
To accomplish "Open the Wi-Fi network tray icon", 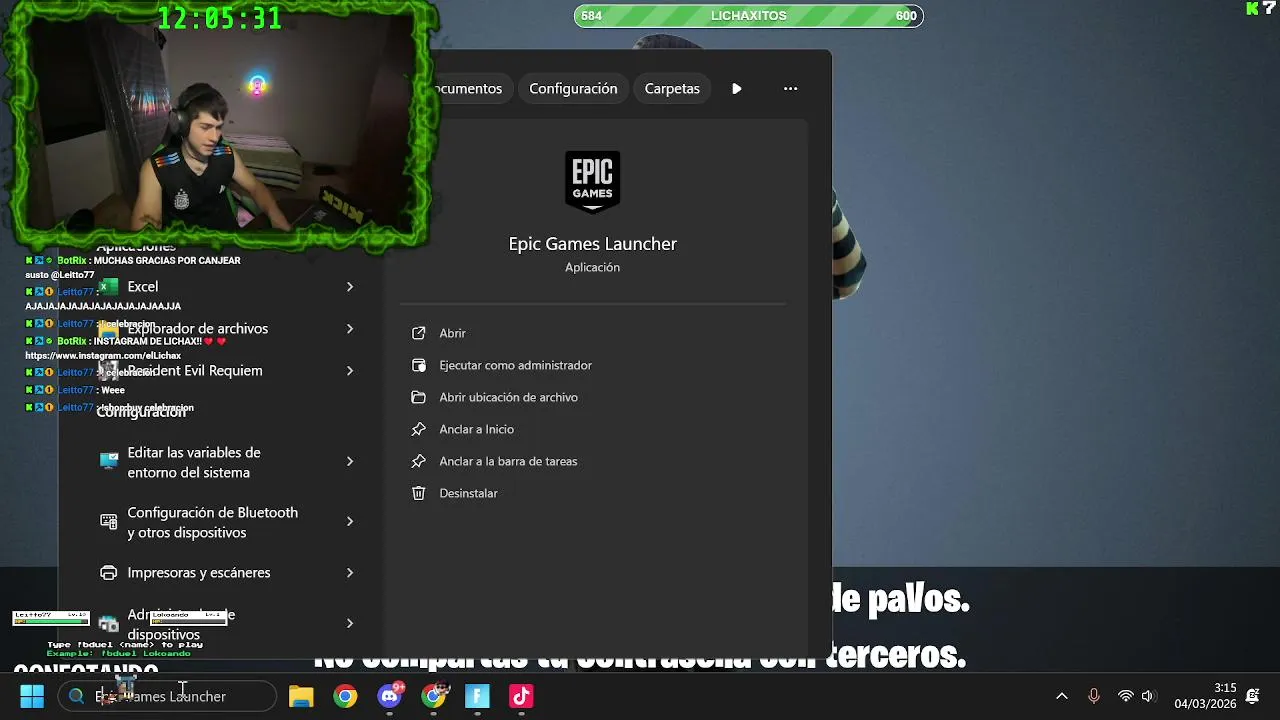I will [x=1125, y=696].
